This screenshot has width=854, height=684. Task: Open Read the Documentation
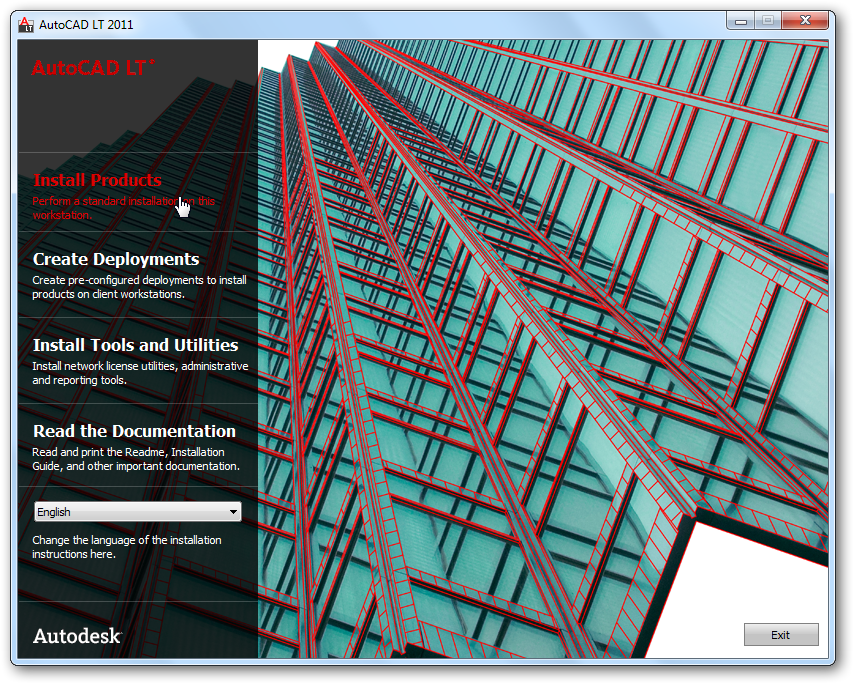tap(135, 431)
